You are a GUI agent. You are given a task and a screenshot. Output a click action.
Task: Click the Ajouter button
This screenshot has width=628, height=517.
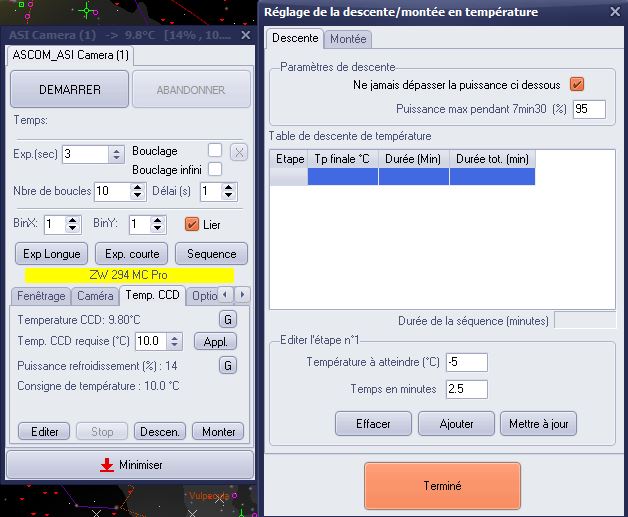pos(457,424)
